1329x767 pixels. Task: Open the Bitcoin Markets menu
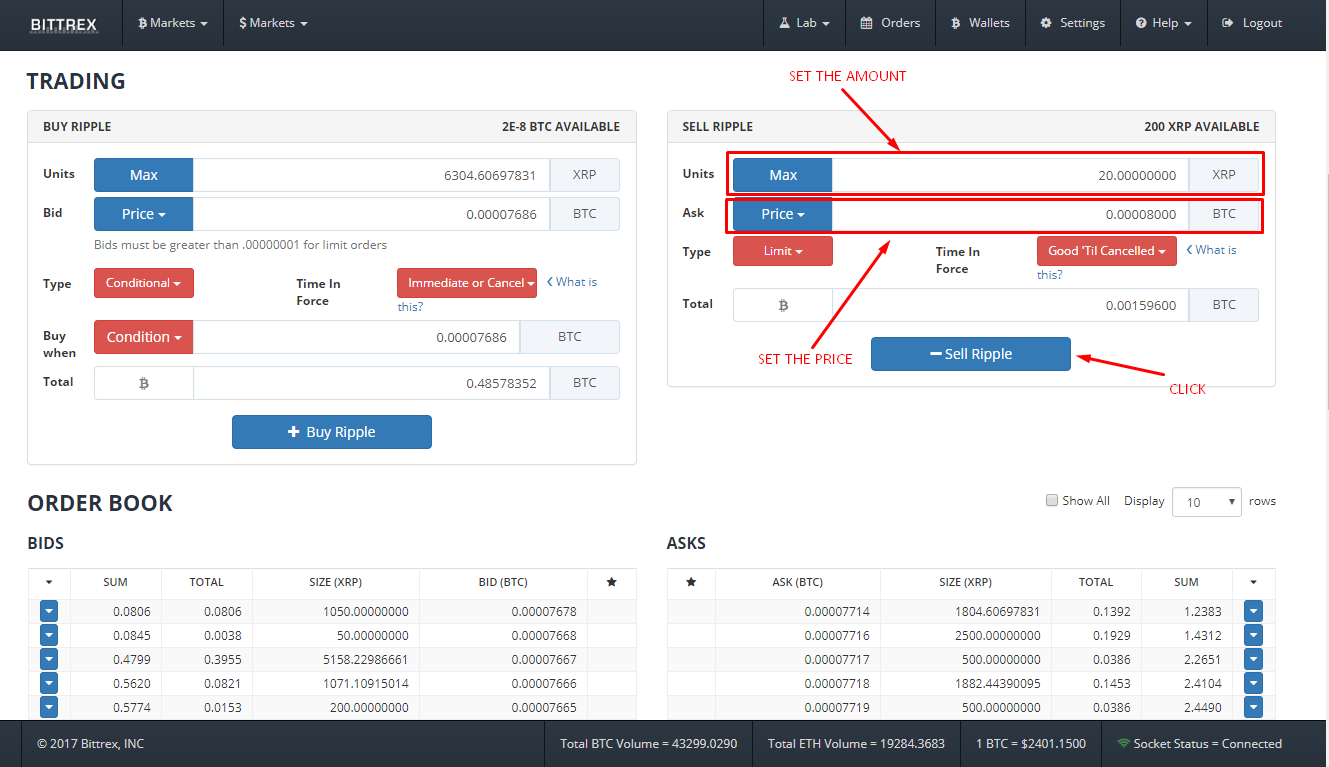[173, 23]
